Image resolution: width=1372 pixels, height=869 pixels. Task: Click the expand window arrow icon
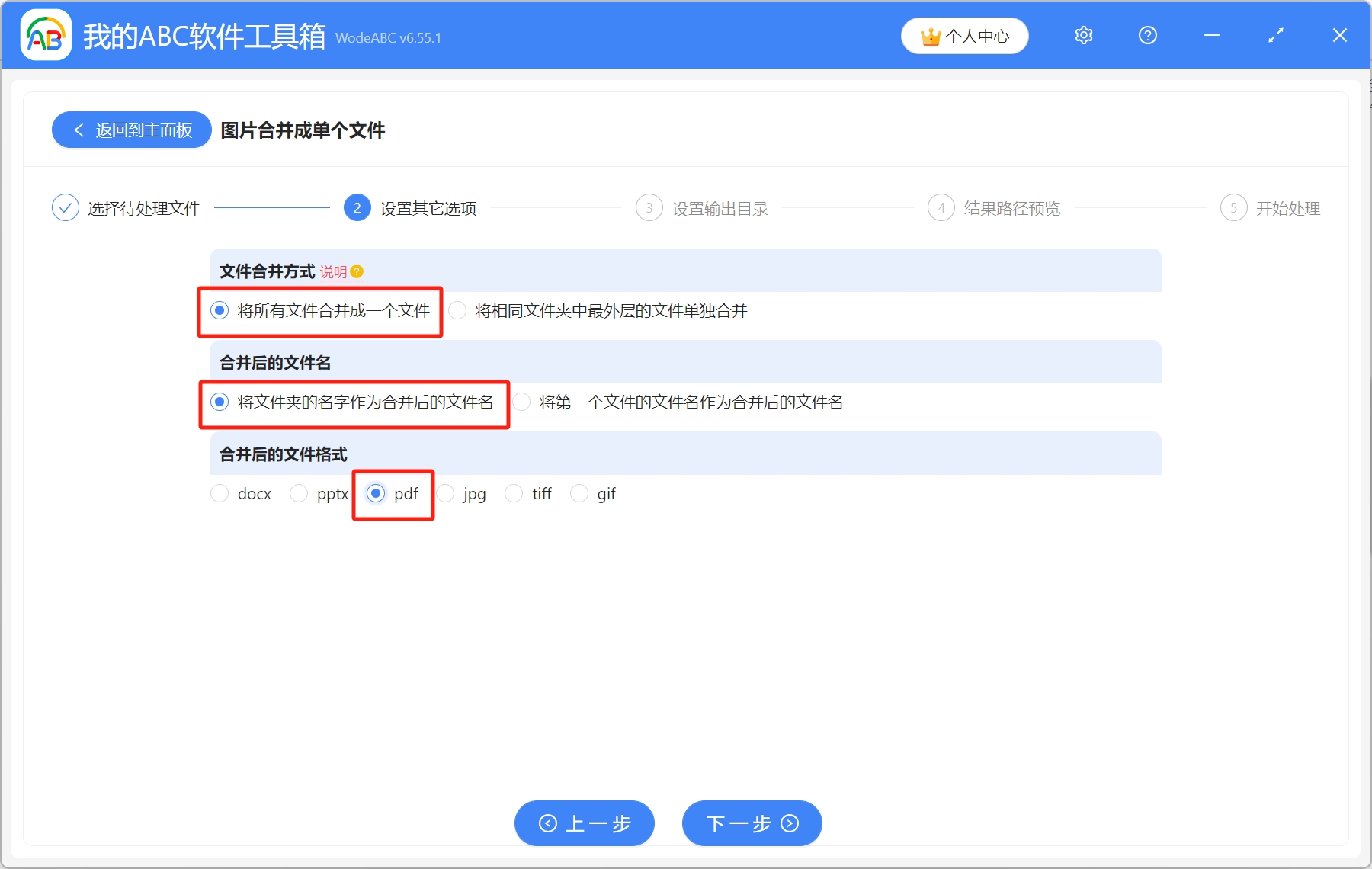point(1275,35)
